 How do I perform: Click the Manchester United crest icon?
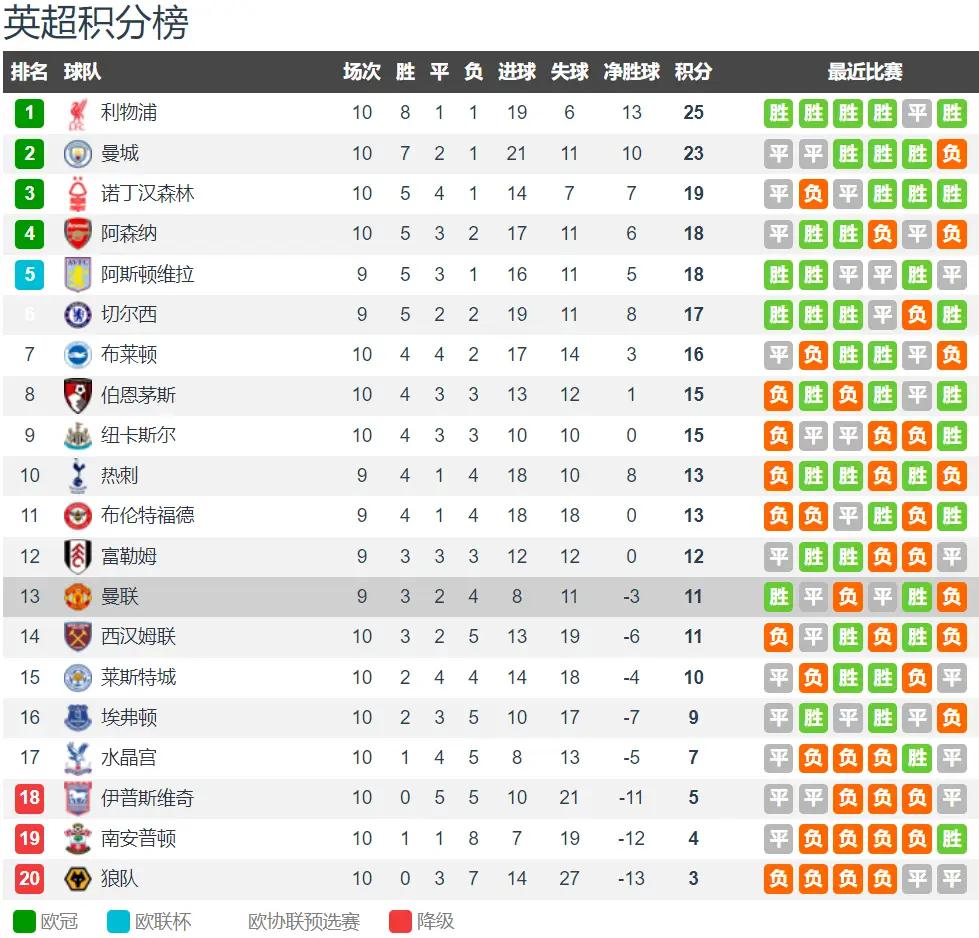77,596
